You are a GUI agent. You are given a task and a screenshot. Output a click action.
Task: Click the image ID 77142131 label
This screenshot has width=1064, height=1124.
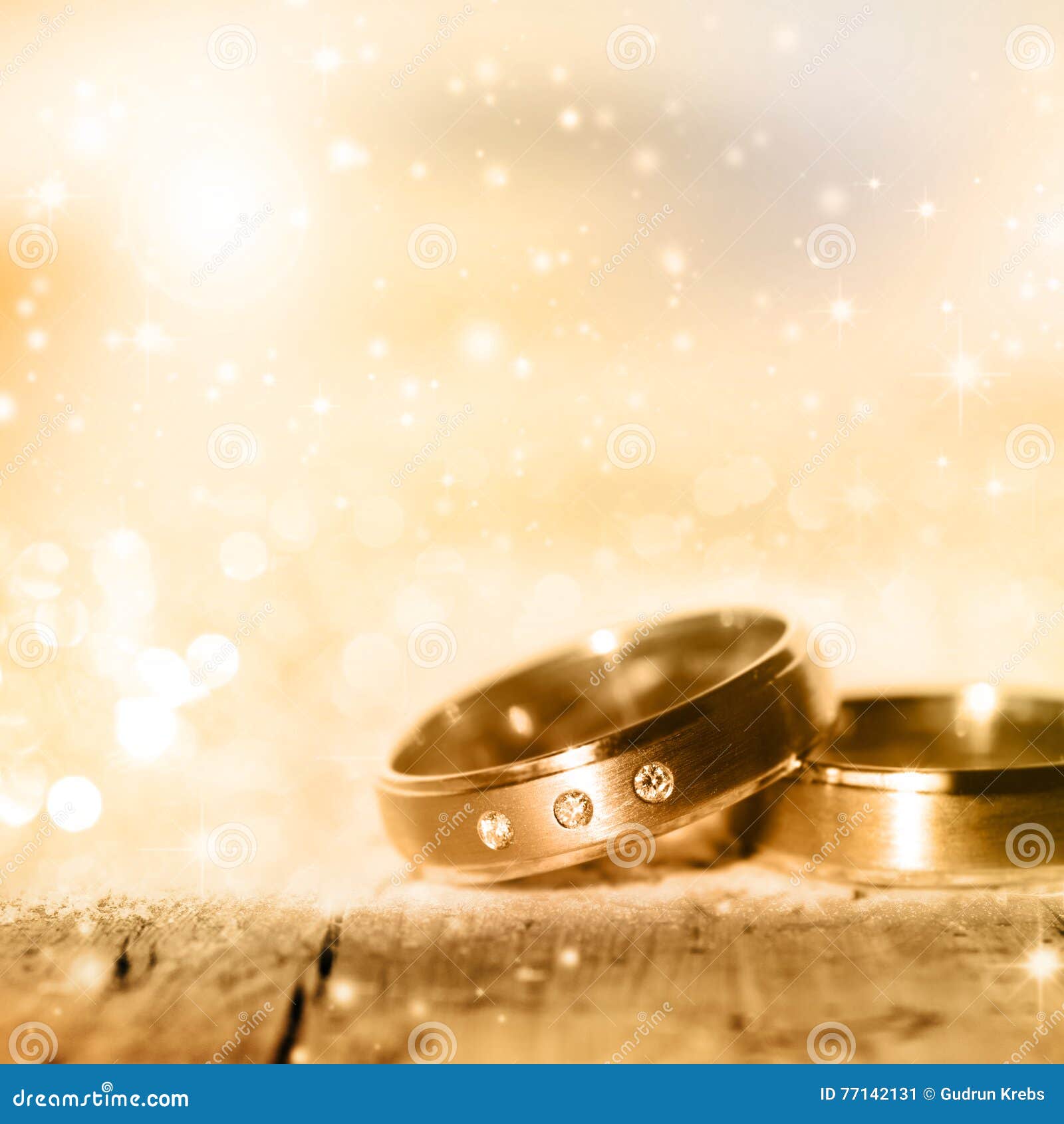click(868, 1093)
